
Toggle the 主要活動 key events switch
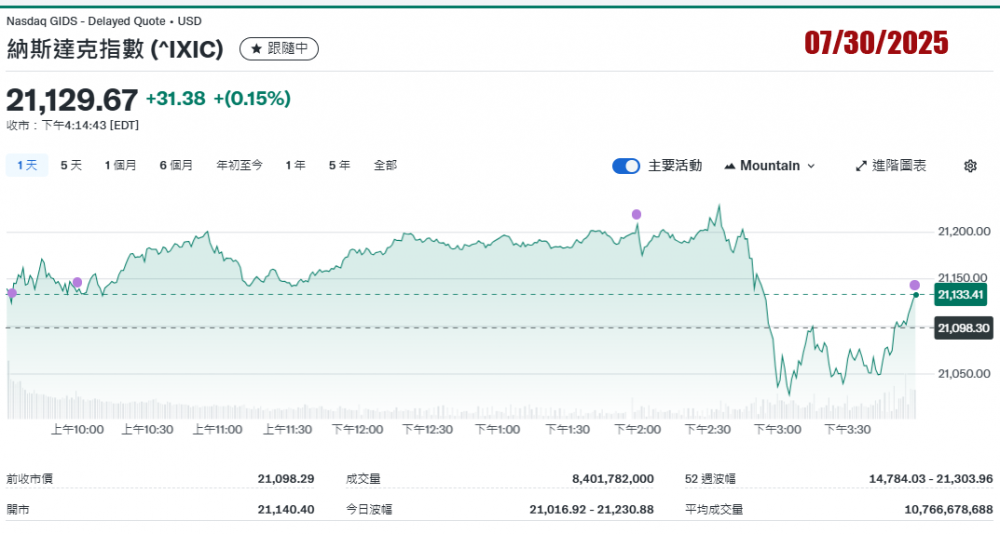click(x=626, y=166)
